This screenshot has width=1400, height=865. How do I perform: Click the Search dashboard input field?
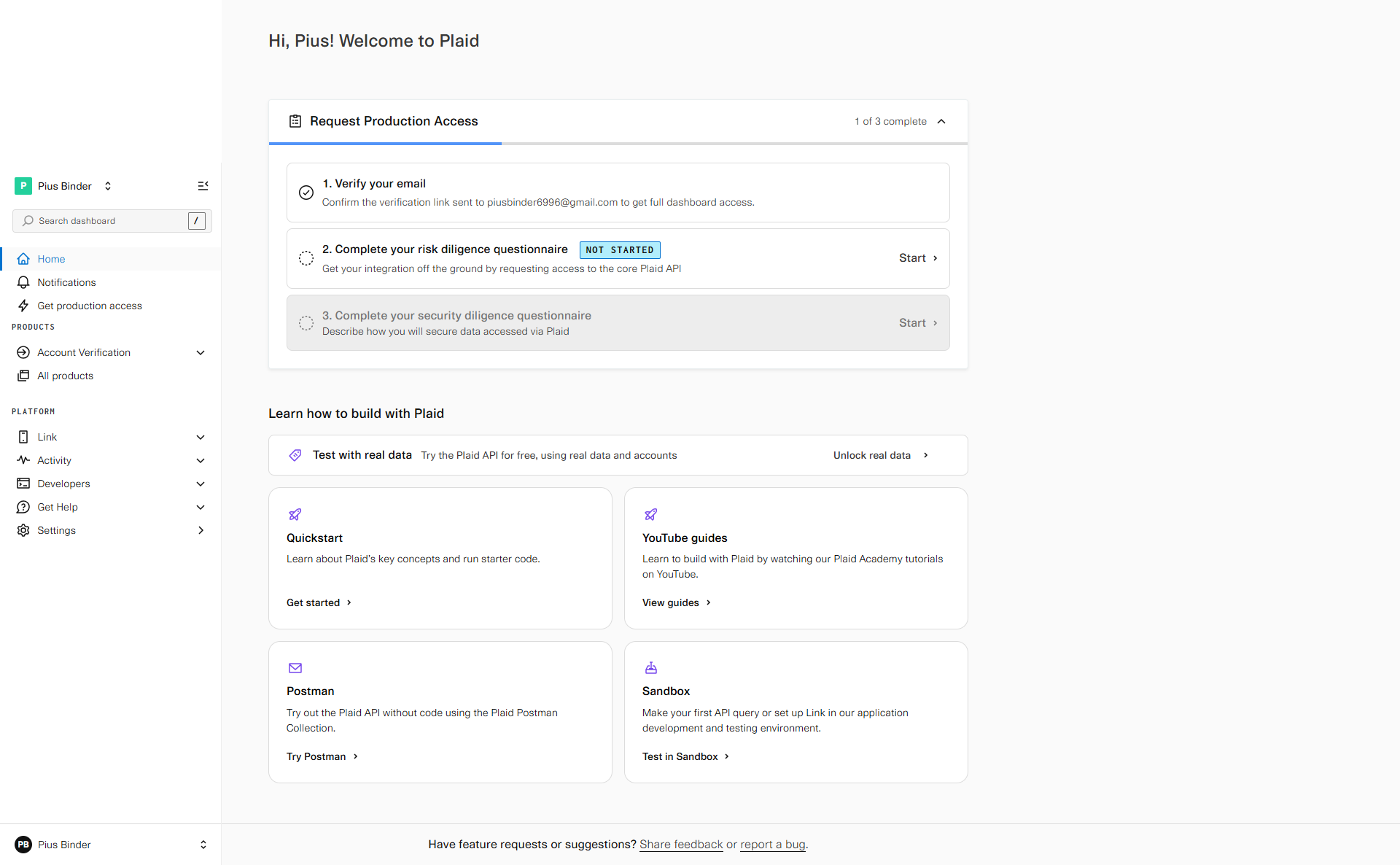pyautogui.click(x=112, y=221)
